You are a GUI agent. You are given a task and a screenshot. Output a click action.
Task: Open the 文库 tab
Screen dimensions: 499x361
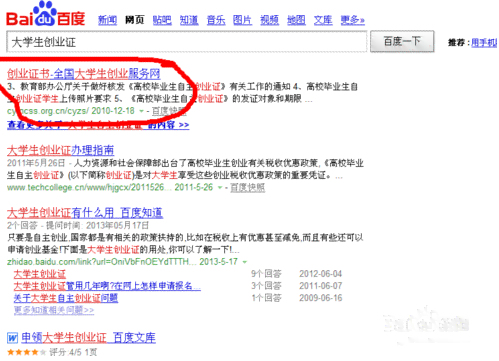(x=323, y=20)
